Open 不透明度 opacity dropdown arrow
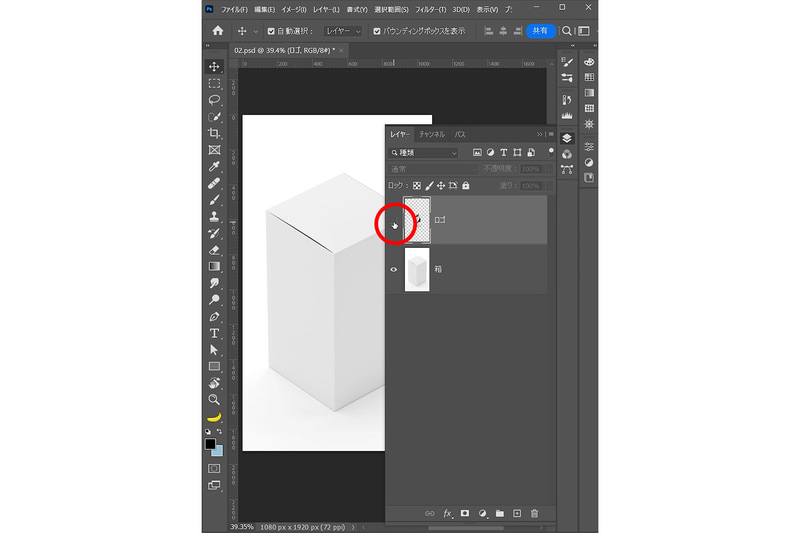Image resolution: width=800 pixels, height=533 pixels. click(x=549, y=169)
